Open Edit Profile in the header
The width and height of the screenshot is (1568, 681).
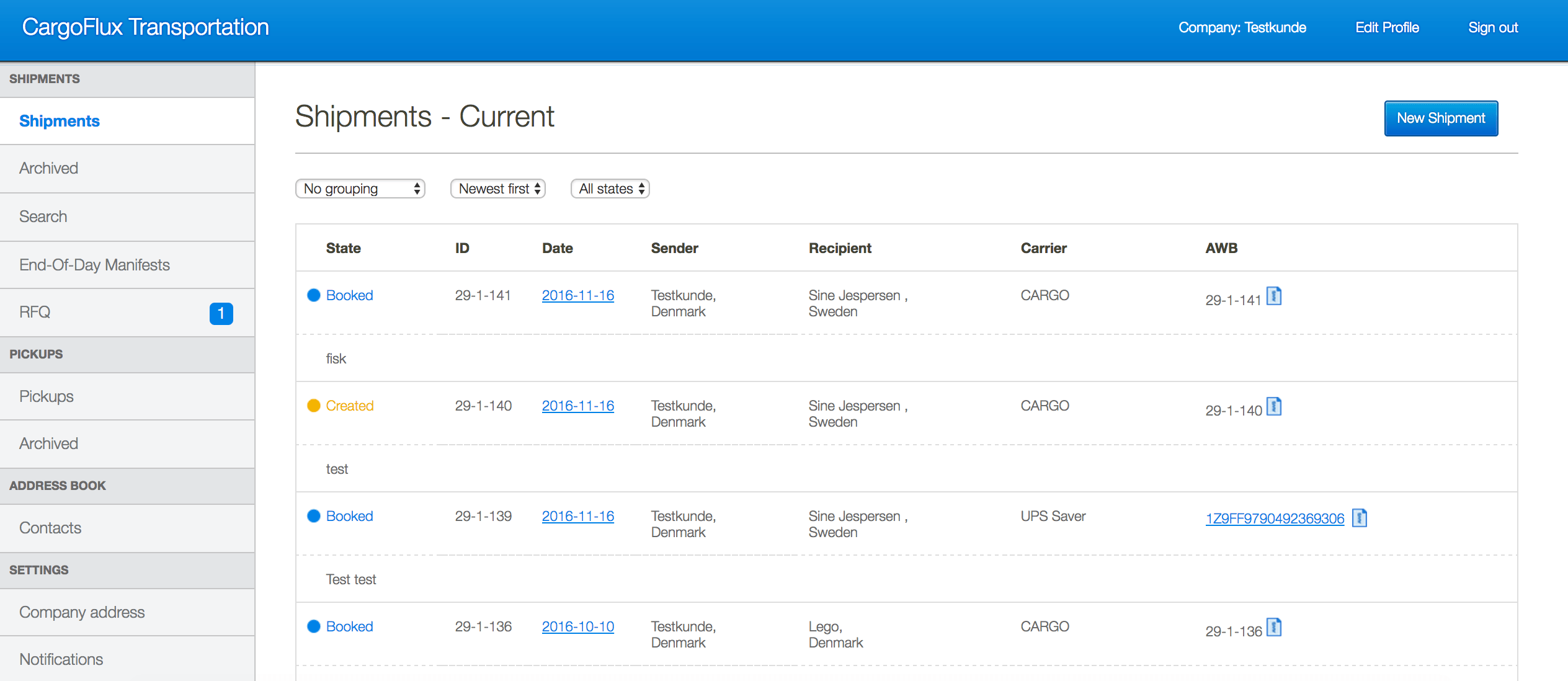point(1387,27)
